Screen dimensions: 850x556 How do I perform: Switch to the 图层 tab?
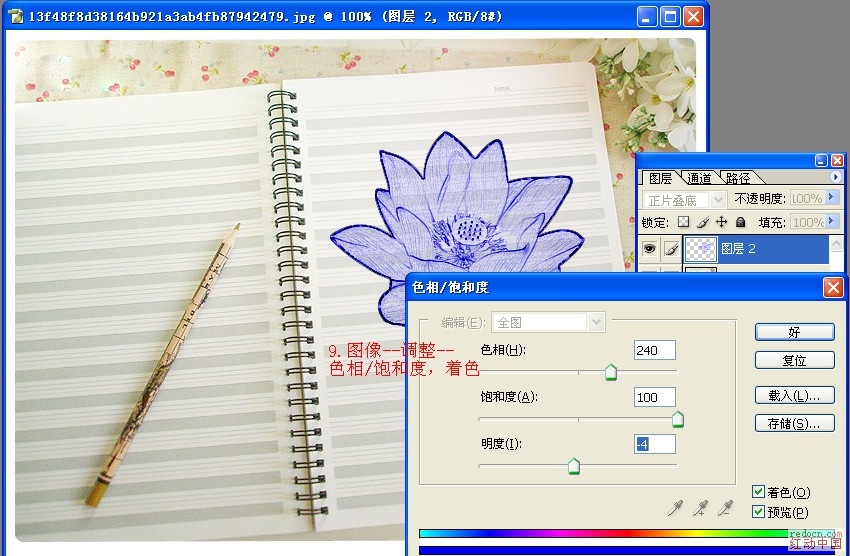(x=660, y=178)
